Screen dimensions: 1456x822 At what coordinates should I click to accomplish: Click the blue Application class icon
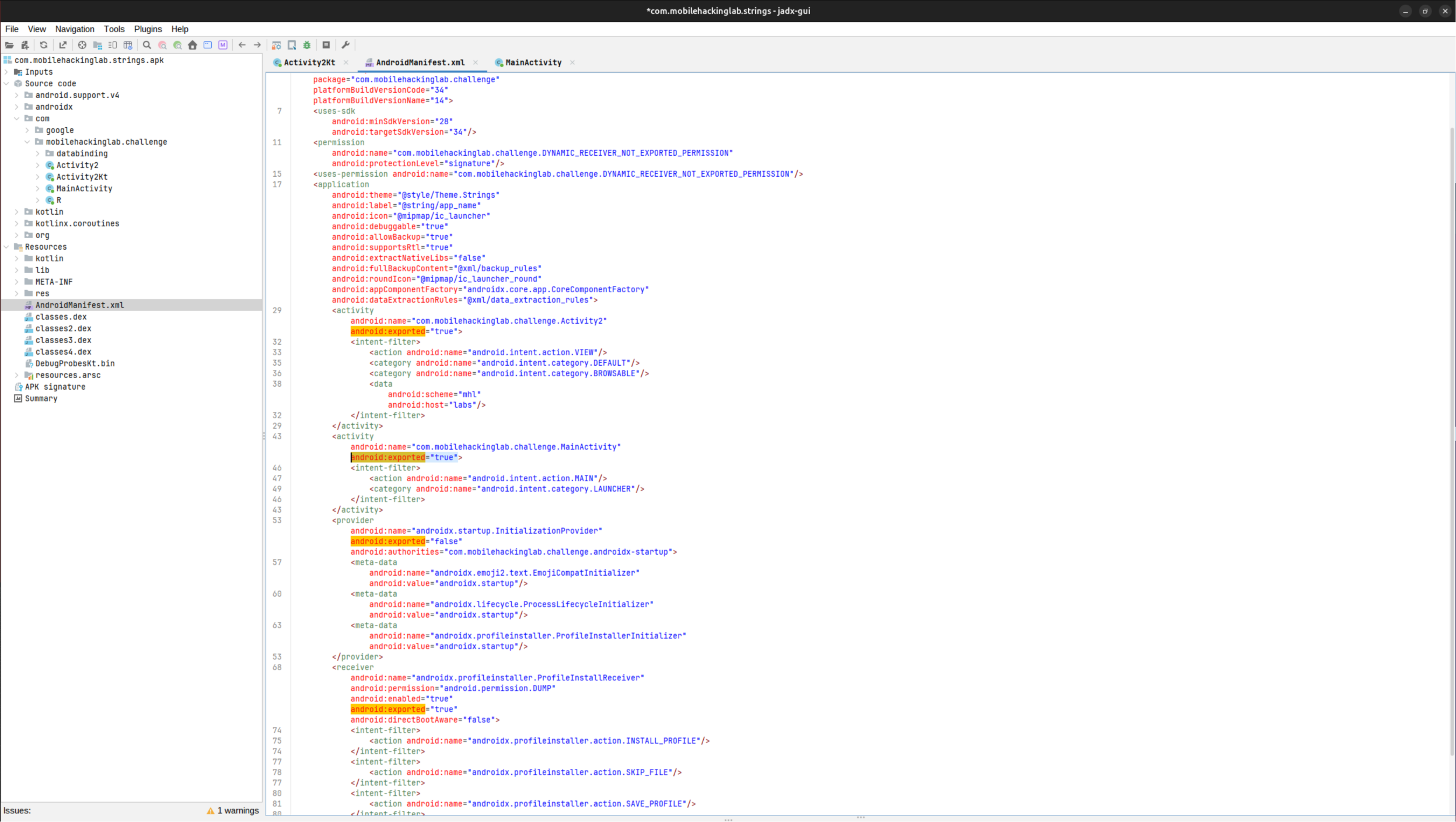click(x=208, y=45)
